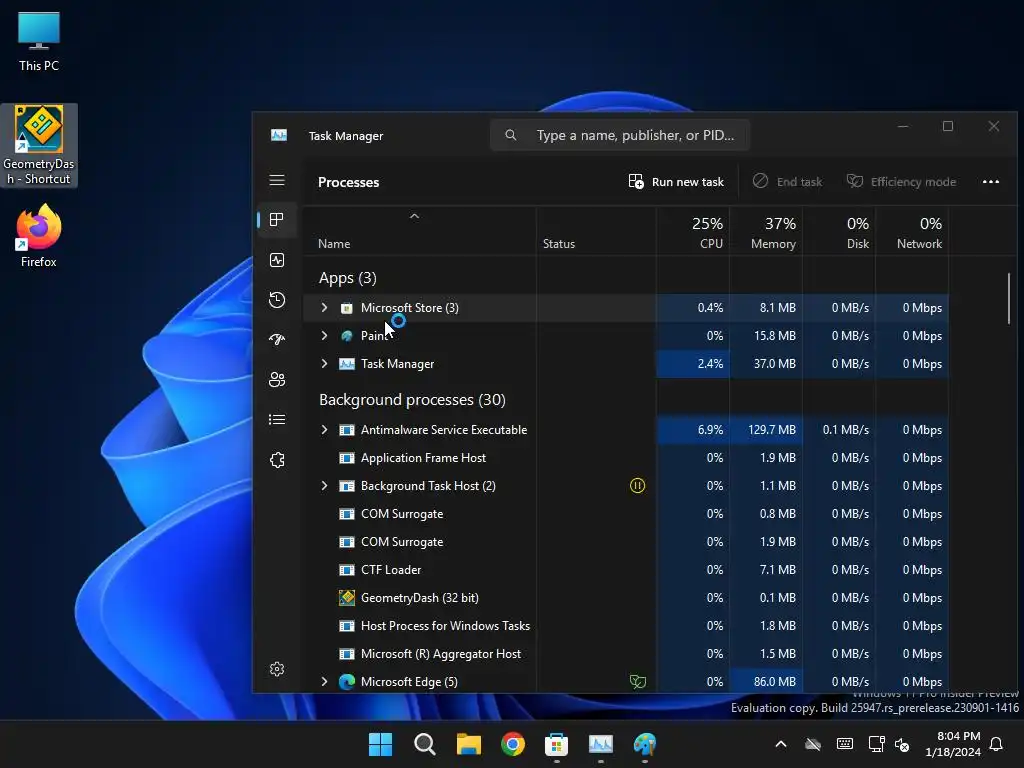
Task: Open the notification bell in system tray
Action: [996, 744]
